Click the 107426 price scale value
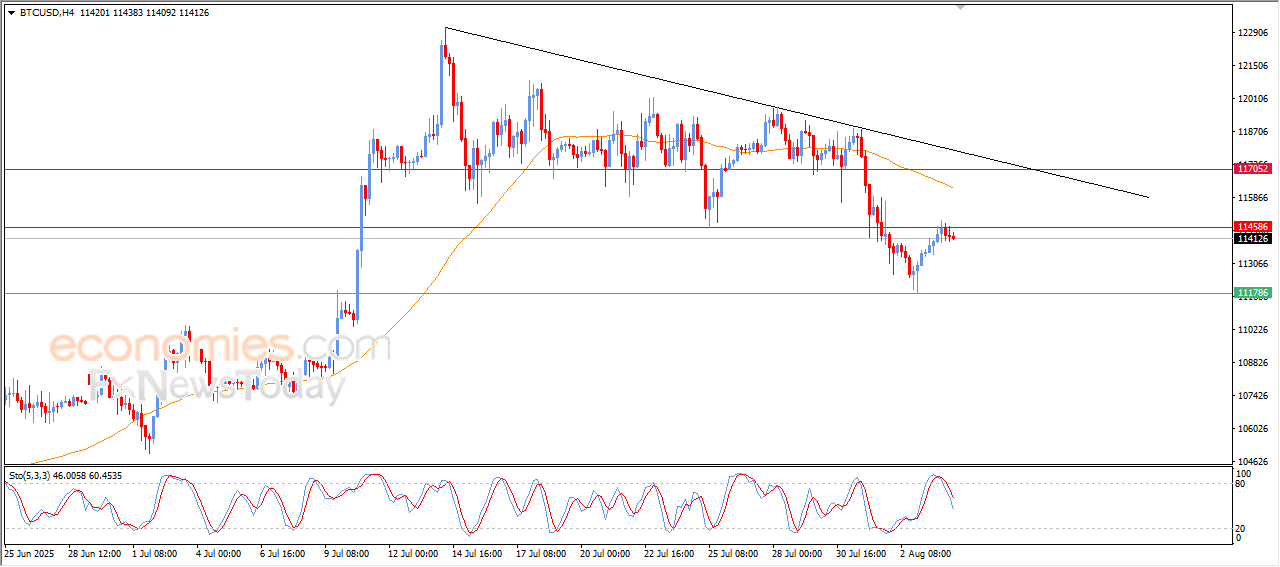This screenshot has width=1280, height=567. (x=1254, y=396)
